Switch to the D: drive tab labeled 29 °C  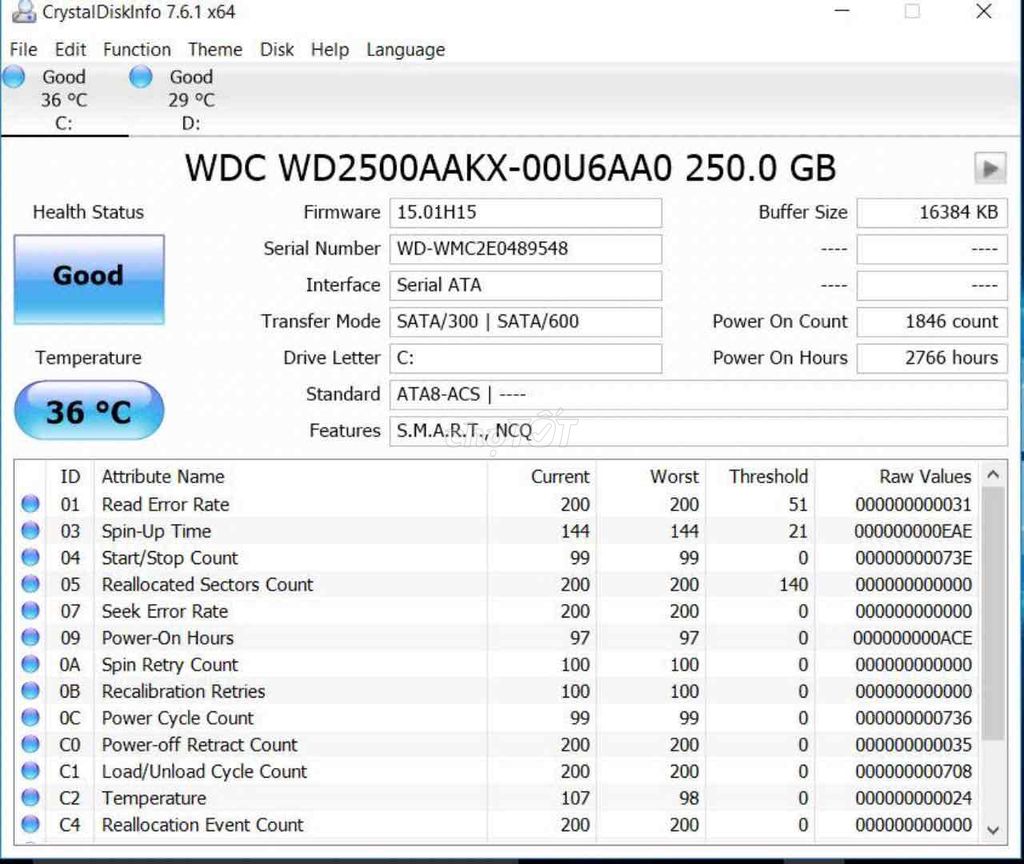pyautogui.click(x=191, y=100)
